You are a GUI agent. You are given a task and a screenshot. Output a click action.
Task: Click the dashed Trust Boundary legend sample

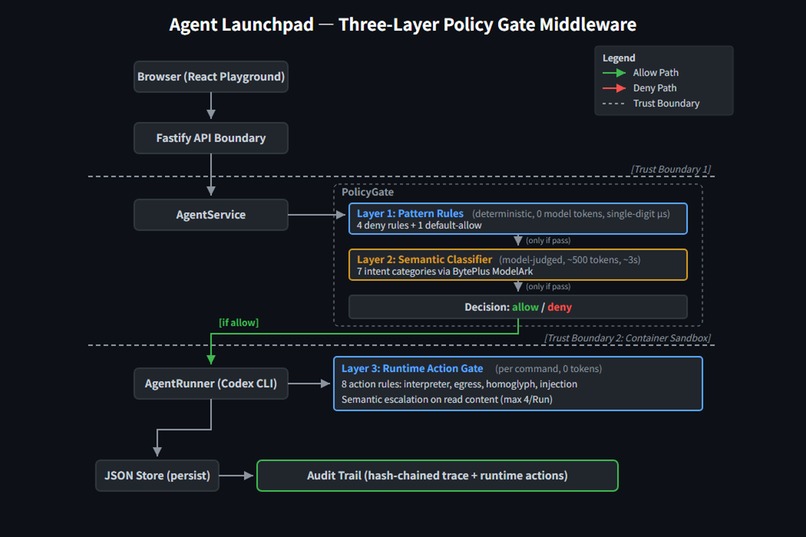pyautogui.click(x=613, y=103)
